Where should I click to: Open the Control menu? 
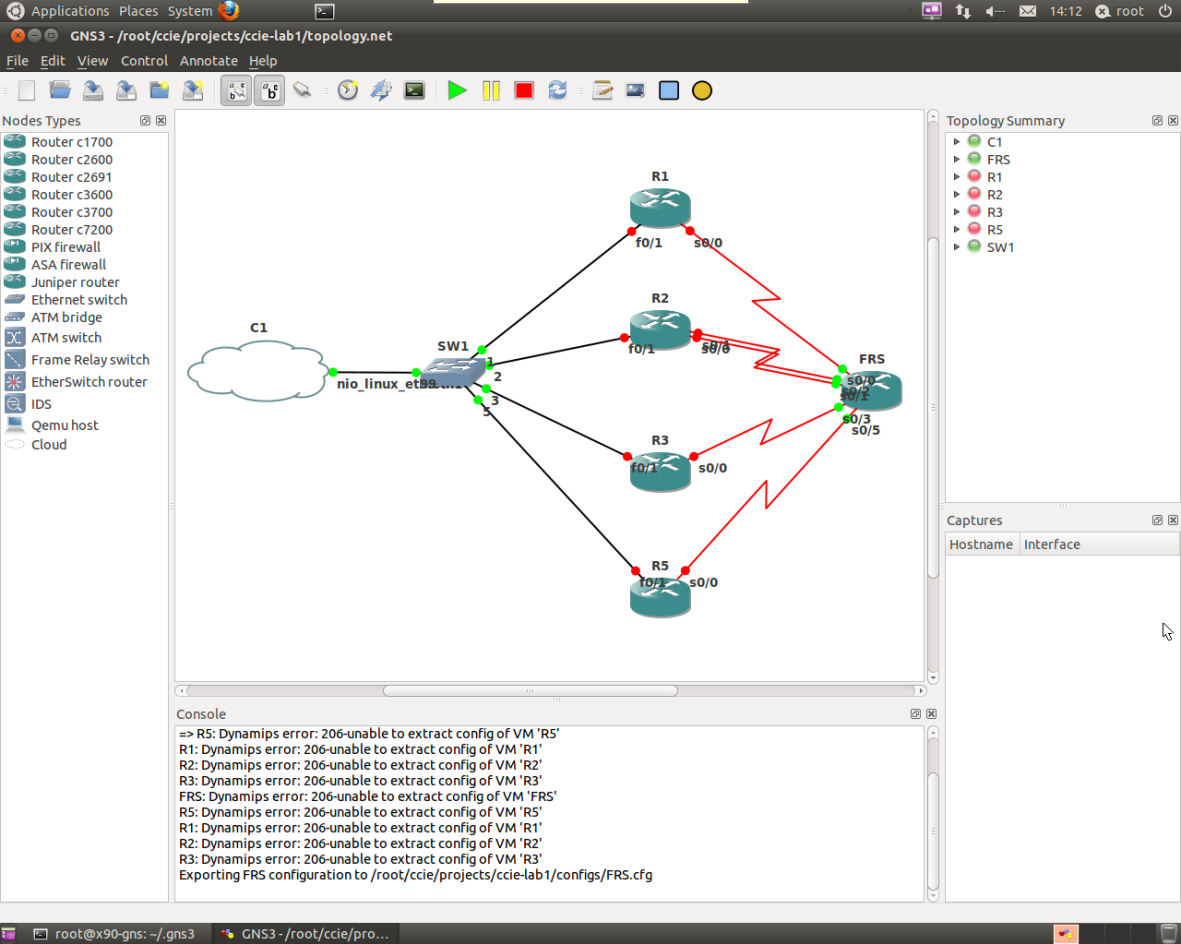click(x=144, y=61)
